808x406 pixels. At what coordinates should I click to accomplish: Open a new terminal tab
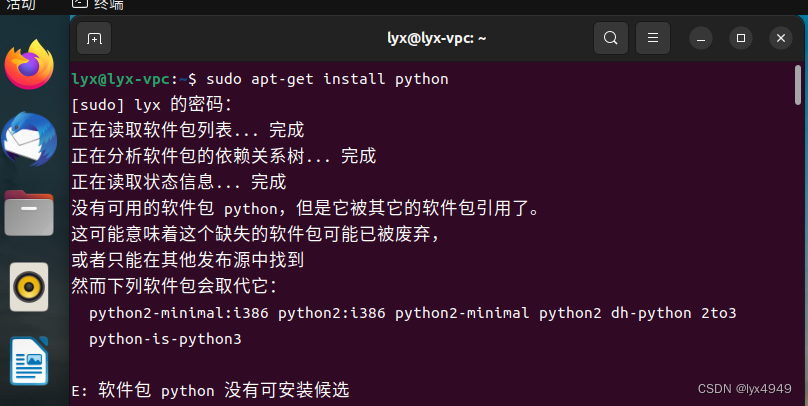(x=94, y=38)
